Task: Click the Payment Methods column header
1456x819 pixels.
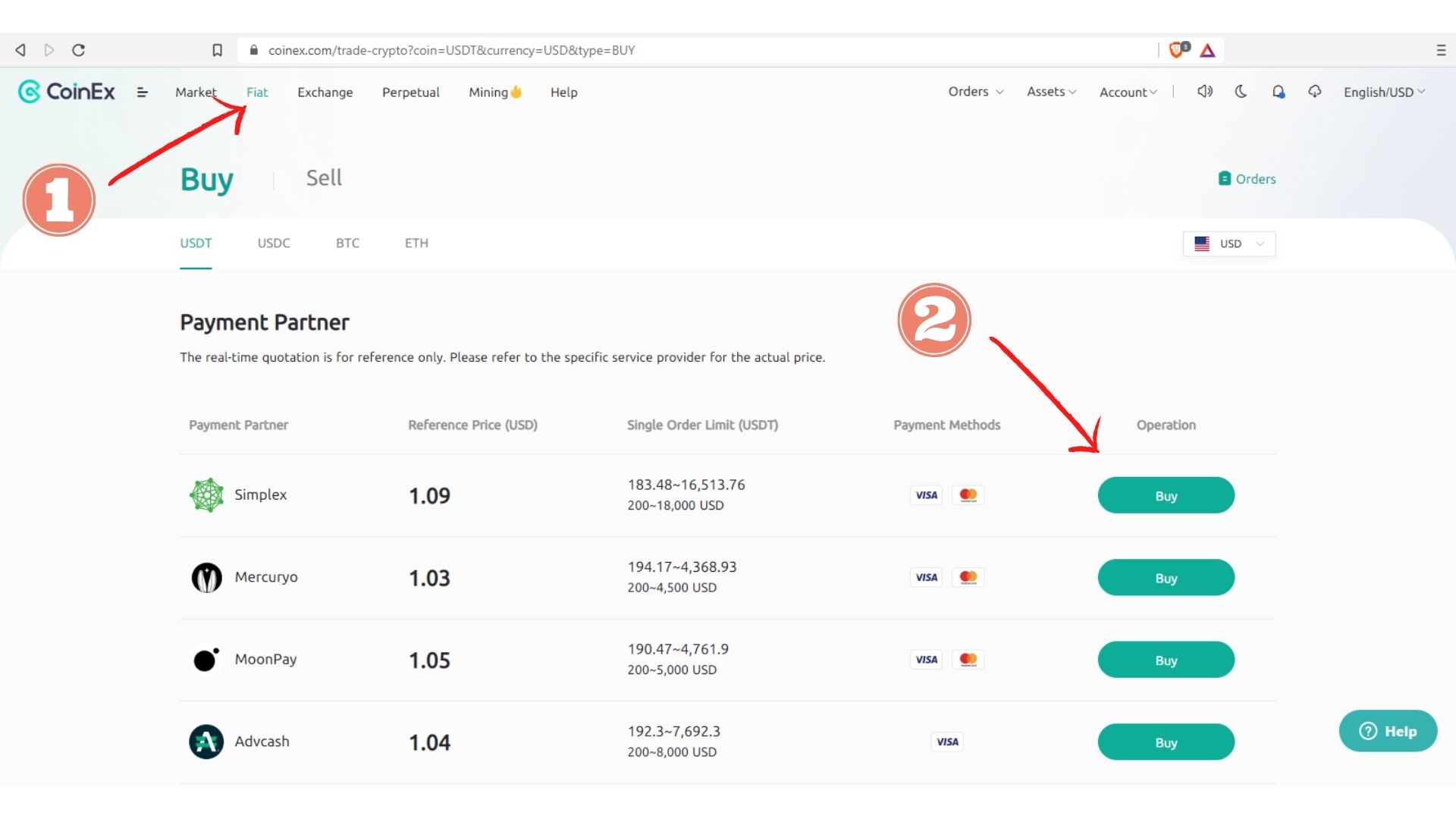Action: tap(947, 425)
